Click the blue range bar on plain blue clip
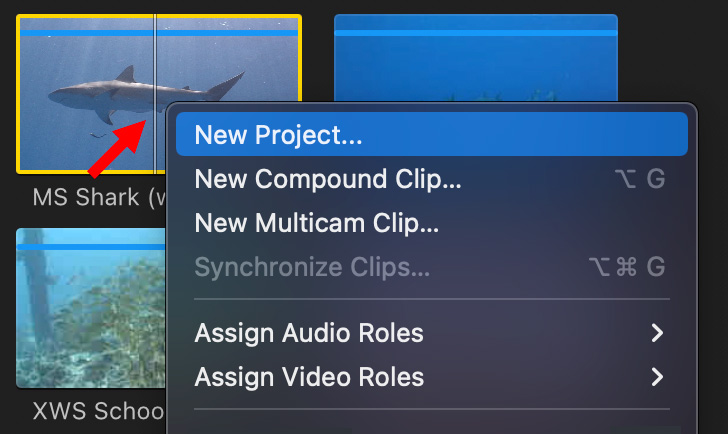Image resolution: width=728 pixels, height=434 pixels. [476, 33]
